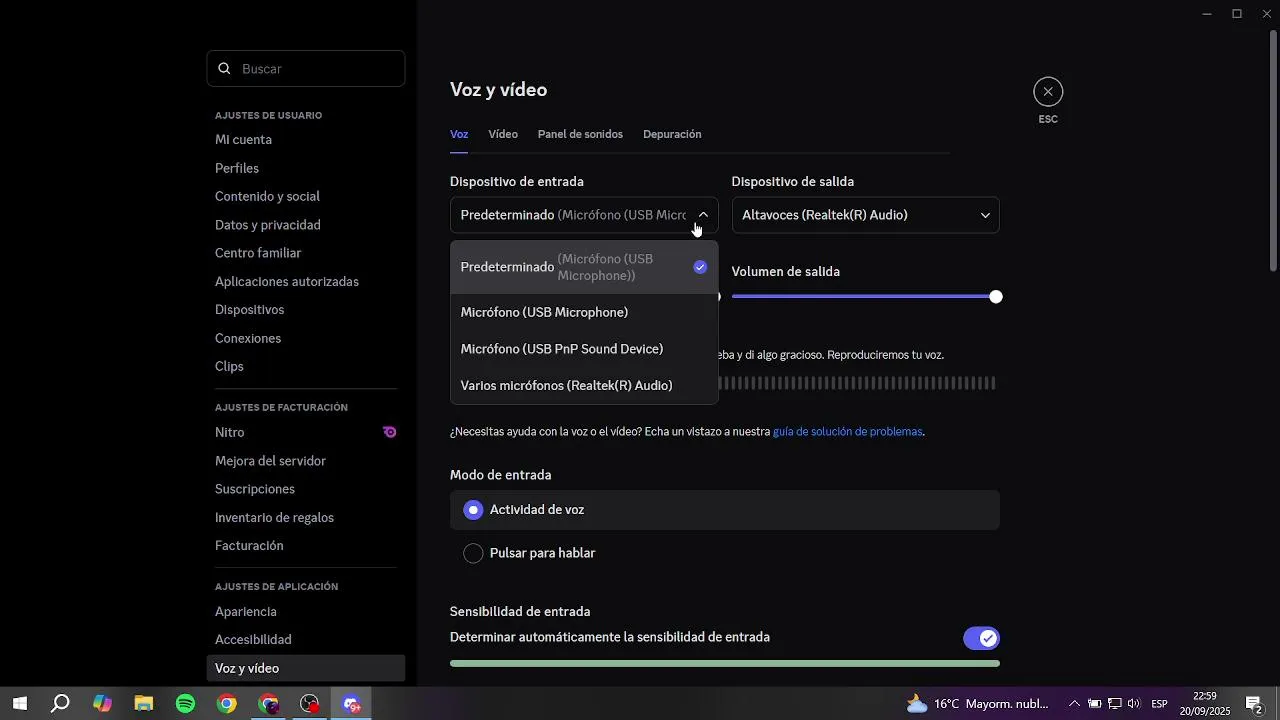Image resolution: width=1280 pixels, height=720 pixels.
Task: Choose Micrófono (USB PnP Sound Device)
Action: click(584, 349)
